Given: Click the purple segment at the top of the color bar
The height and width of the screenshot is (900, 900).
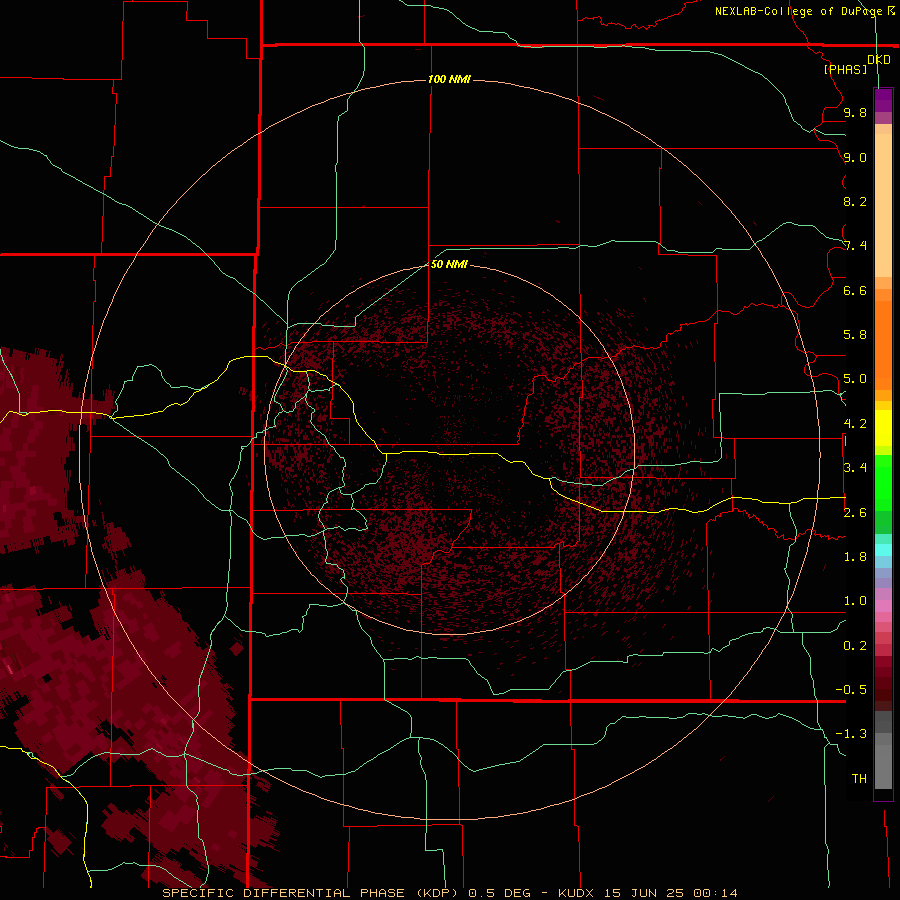Looking at the screenshot, I should click(x=883, y=100).
